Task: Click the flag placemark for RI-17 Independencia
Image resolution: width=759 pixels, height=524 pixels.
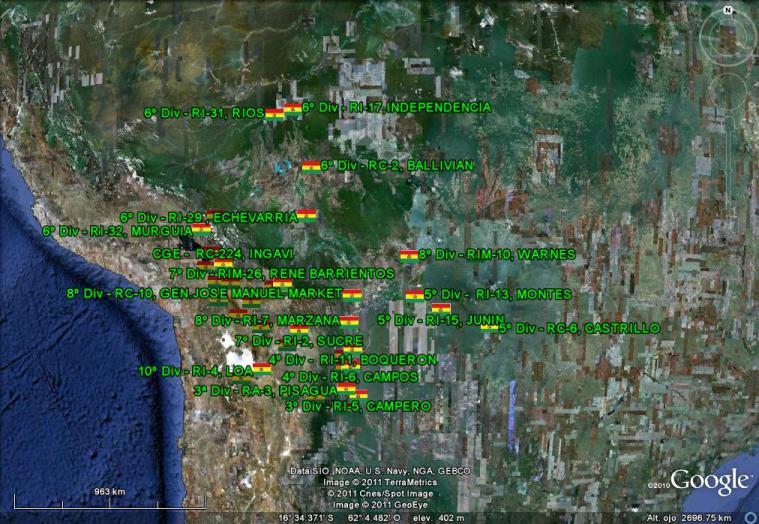Action: pyautogui.click(x=293, y=108)
